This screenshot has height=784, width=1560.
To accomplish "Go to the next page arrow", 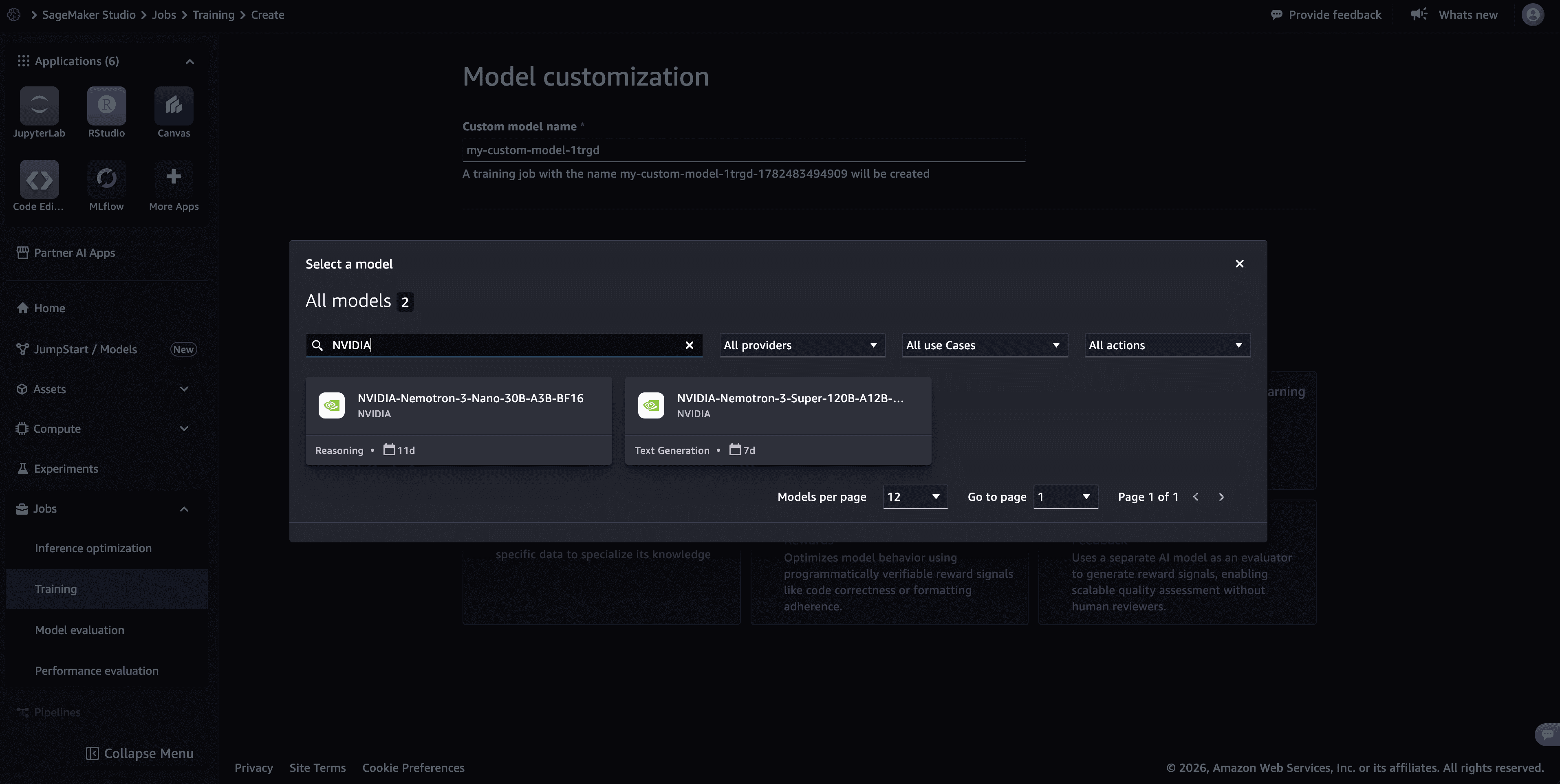I will point(1221,497).
